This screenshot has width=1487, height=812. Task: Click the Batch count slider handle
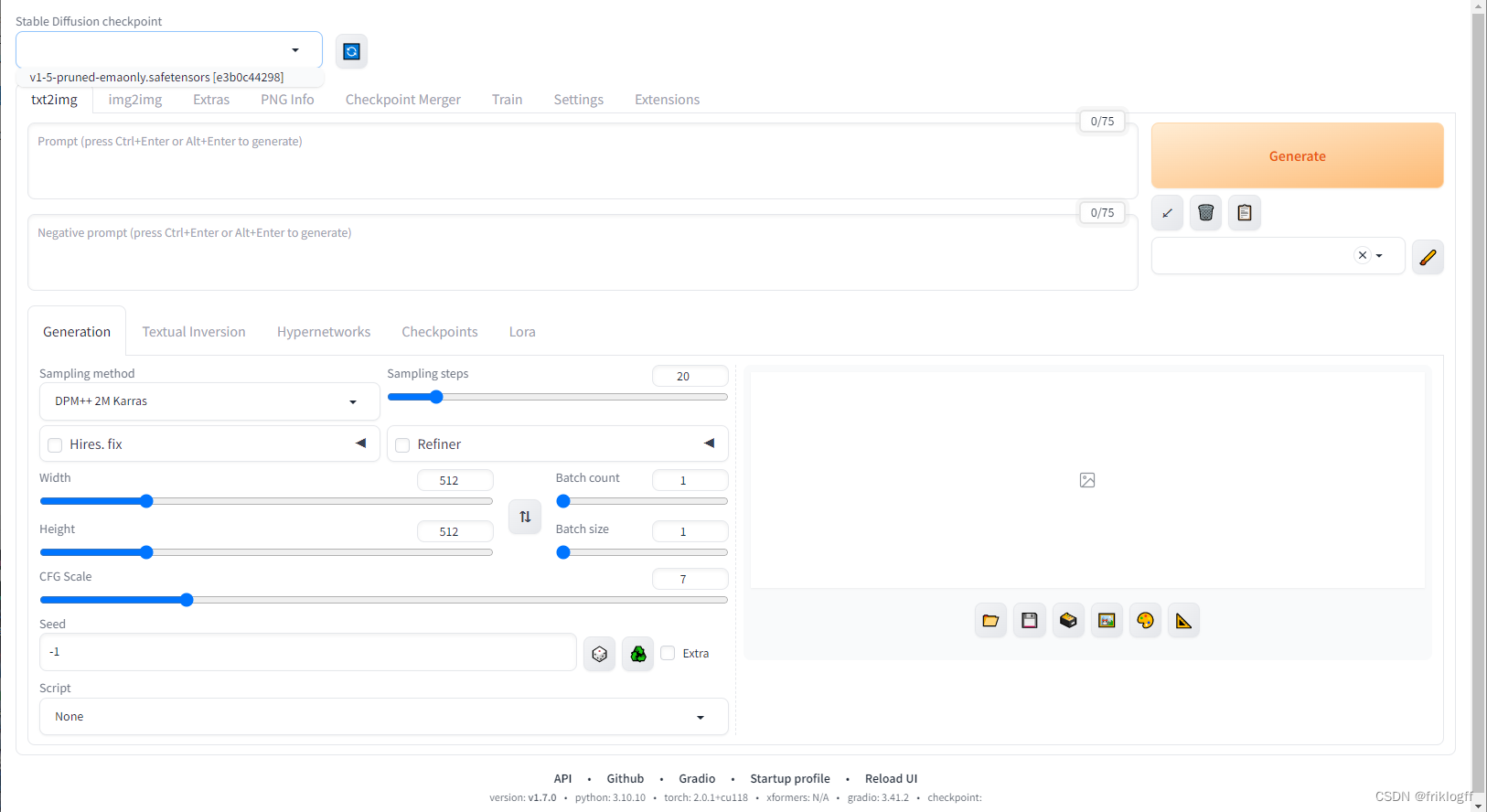[563, 501]
